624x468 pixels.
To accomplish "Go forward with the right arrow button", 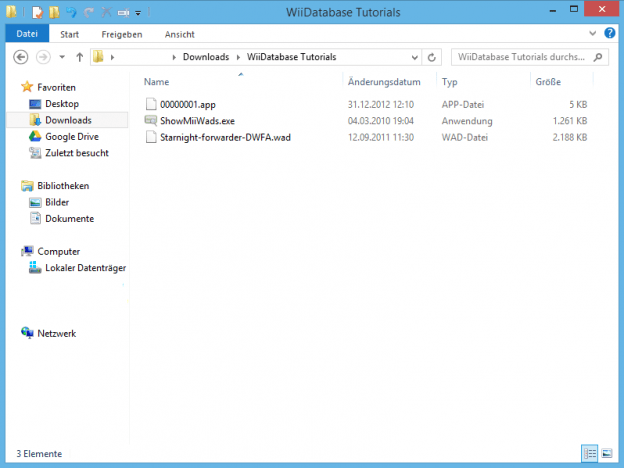I will [43, 57].
